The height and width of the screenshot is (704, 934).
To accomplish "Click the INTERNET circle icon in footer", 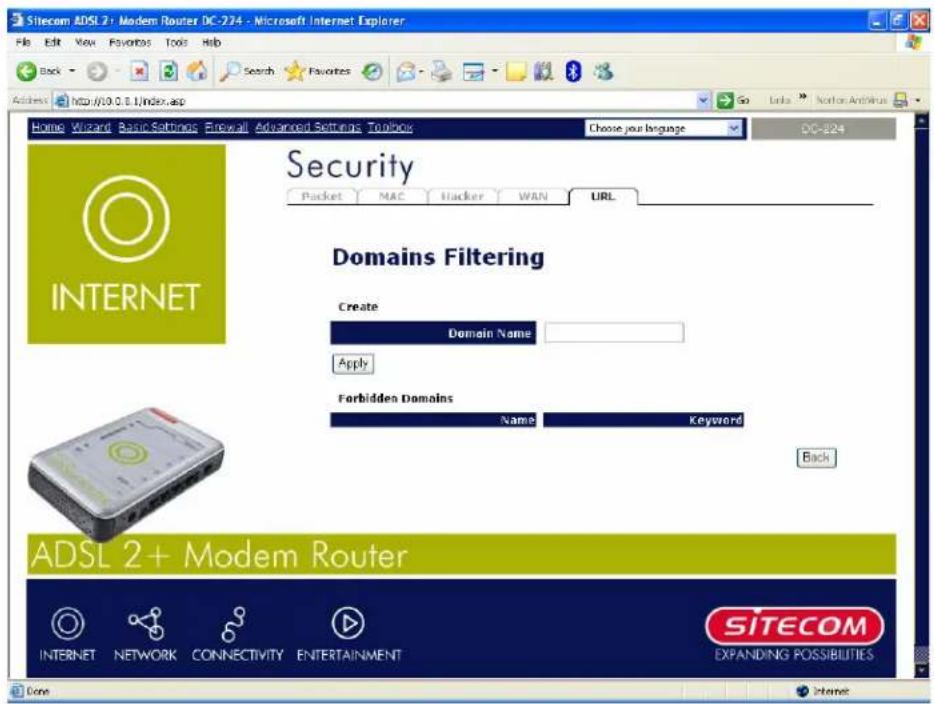I will 67,624.
